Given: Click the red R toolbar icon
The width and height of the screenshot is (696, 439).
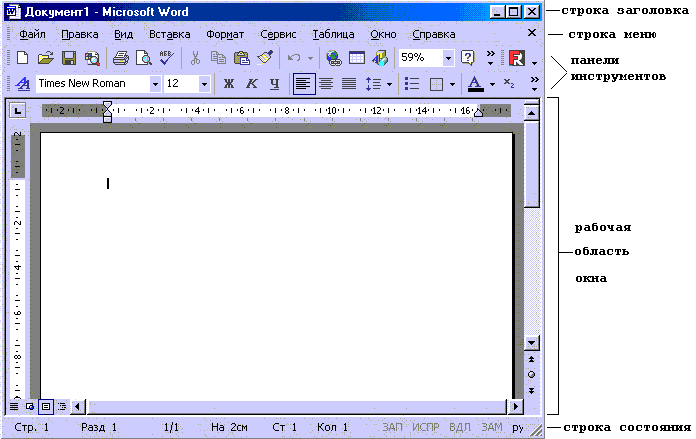Looking at the screenshot, I should pos(517,58).
